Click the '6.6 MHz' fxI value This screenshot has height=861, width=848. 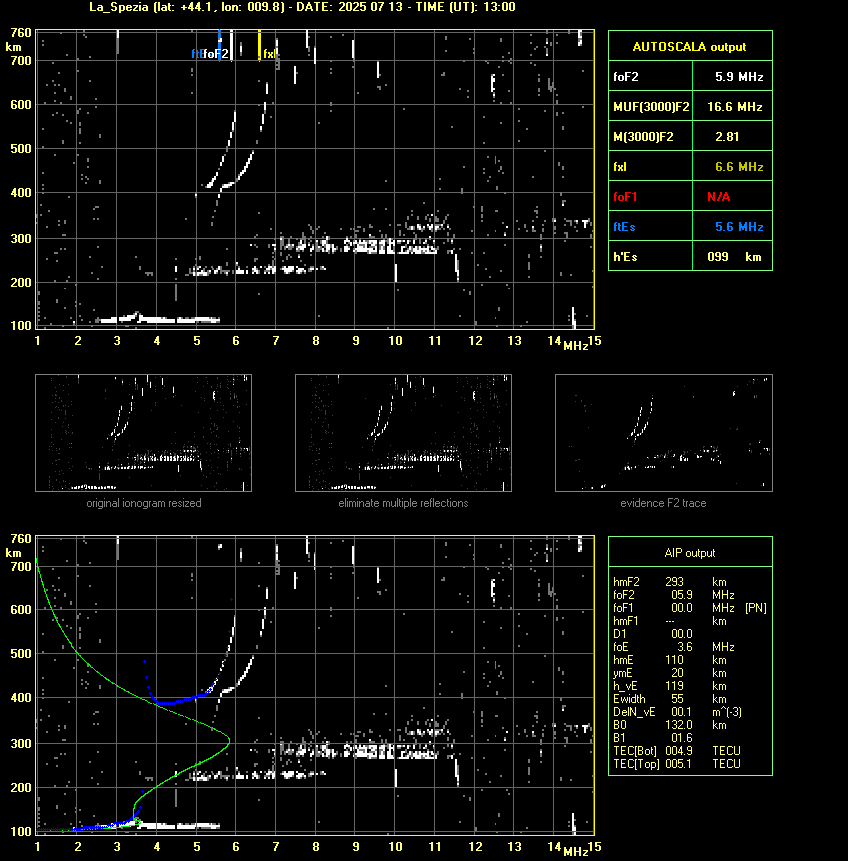pyautogui.click(x=739, y=167)
